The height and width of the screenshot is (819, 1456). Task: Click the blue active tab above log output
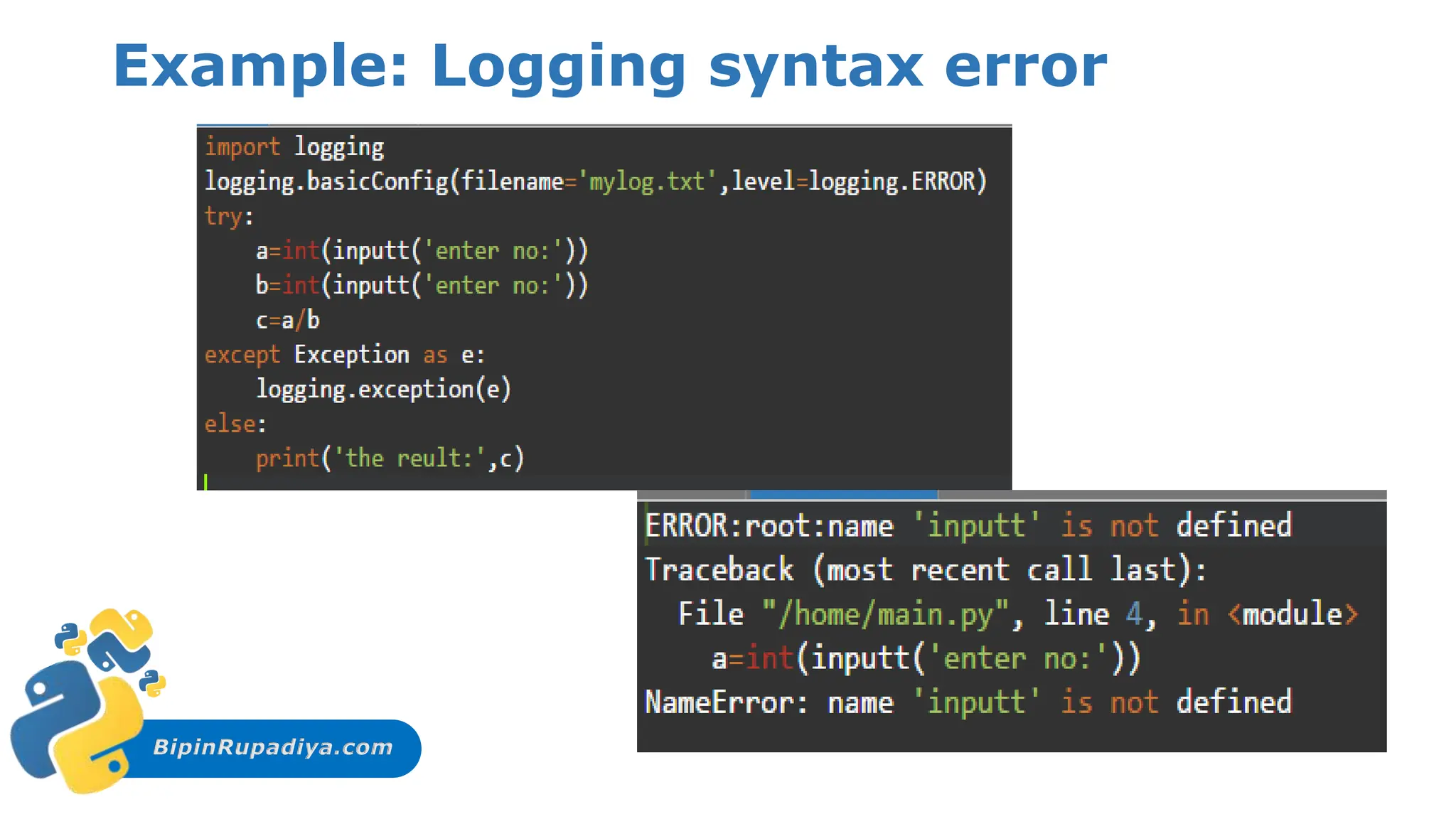pos(843,494)
